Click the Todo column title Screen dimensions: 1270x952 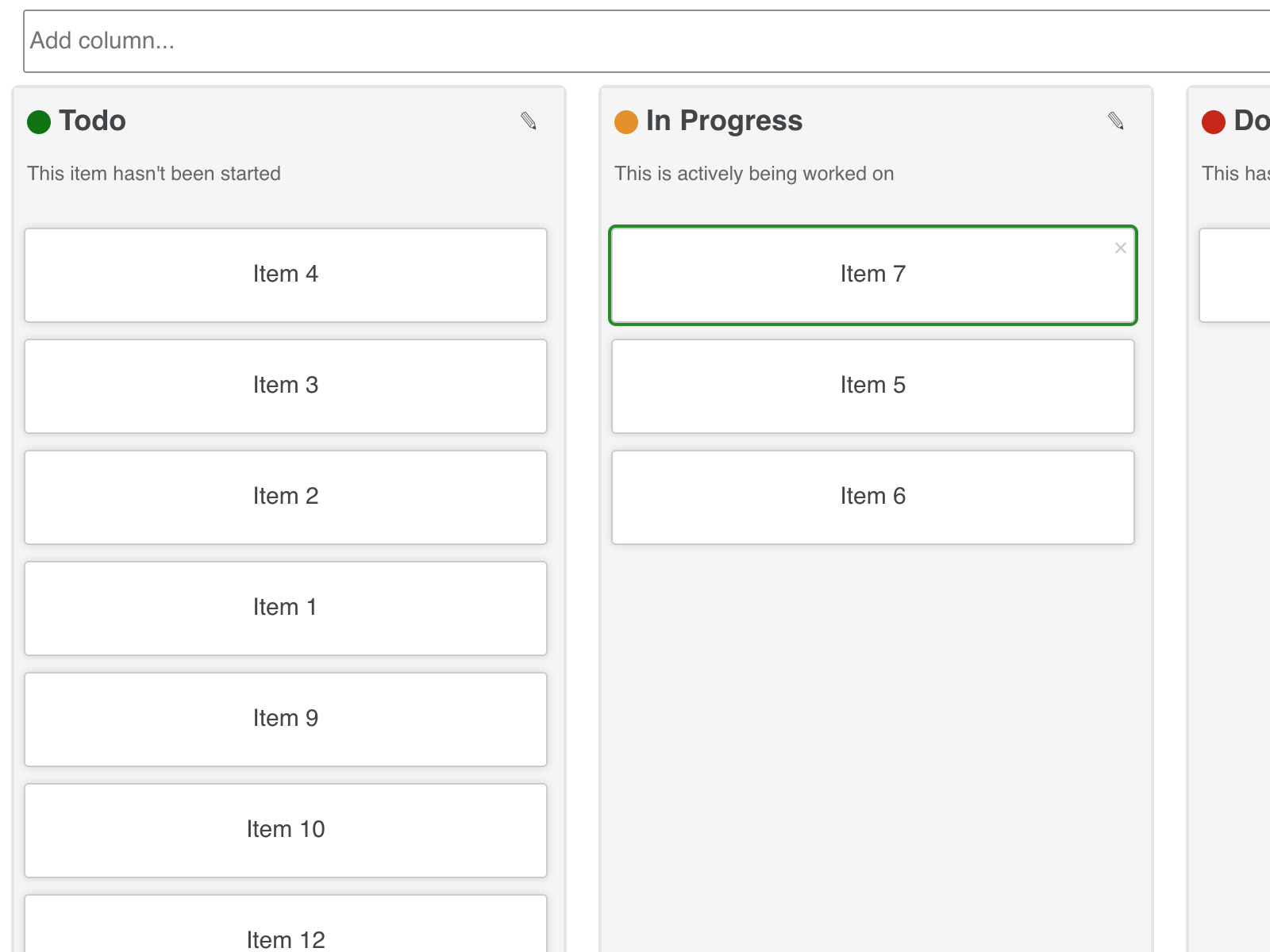93,121
